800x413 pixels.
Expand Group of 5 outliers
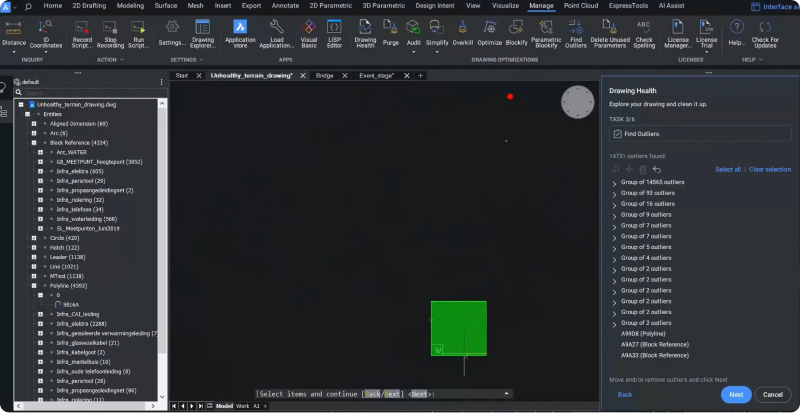[x=614, y=248]
